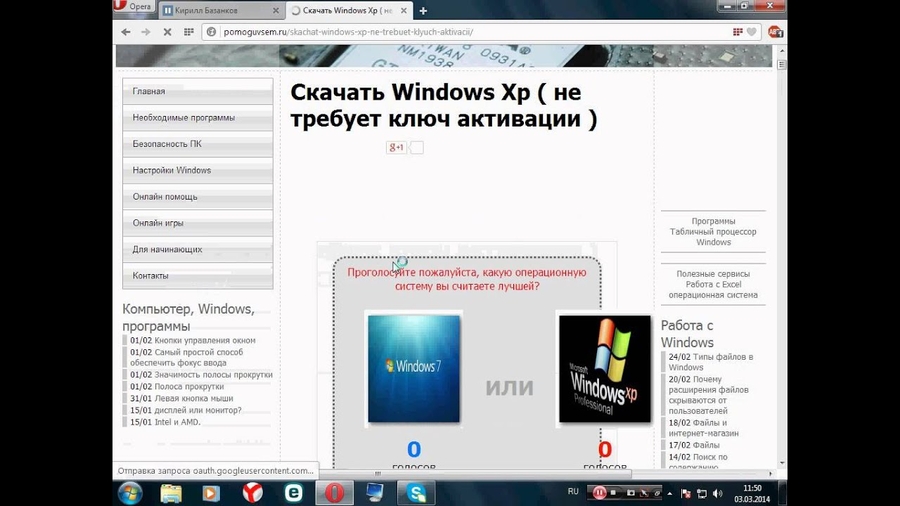This screenshot has width=900, height=506.
Task: Open a new browser tab
Action: (423, 10)
